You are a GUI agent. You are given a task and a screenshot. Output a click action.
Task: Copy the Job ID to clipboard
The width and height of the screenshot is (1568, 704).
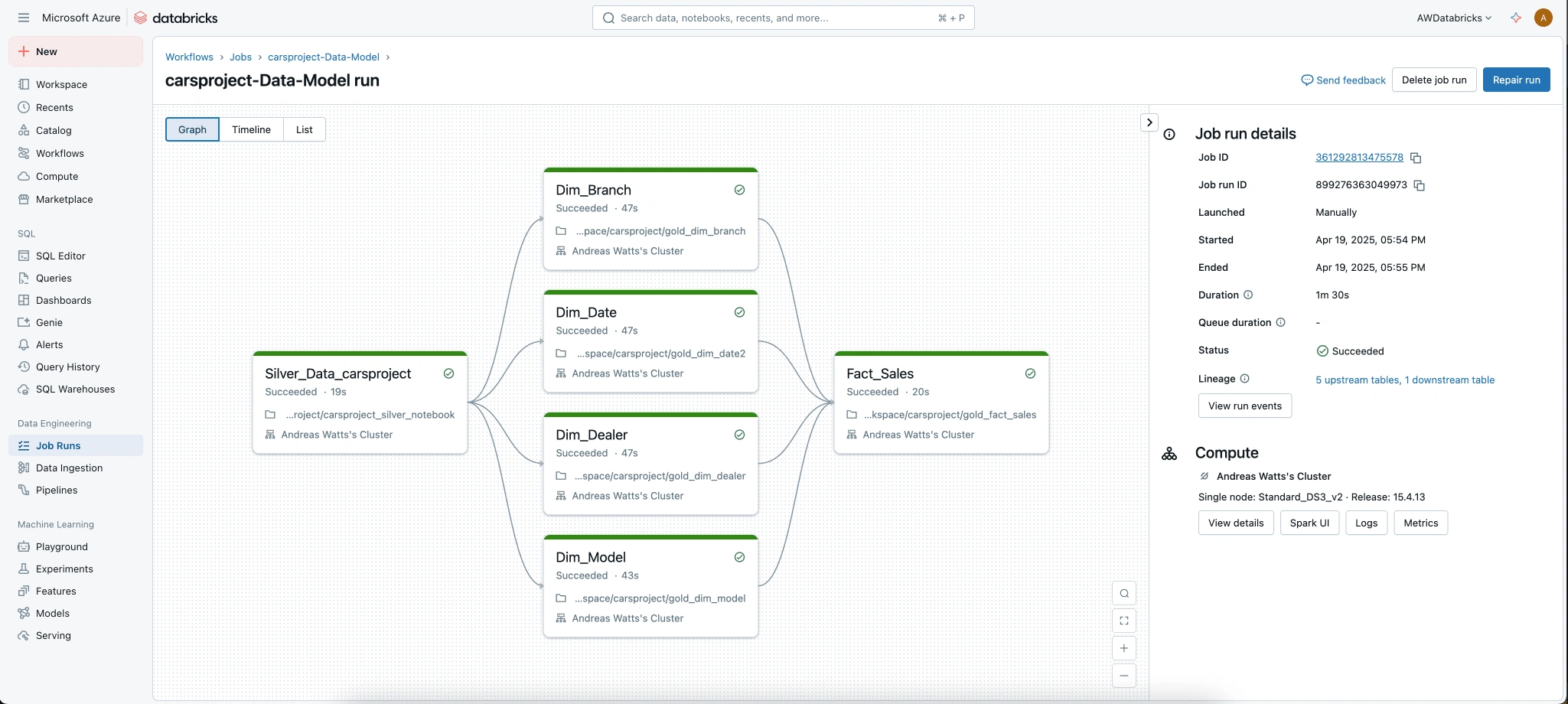tap(1416, 158)
